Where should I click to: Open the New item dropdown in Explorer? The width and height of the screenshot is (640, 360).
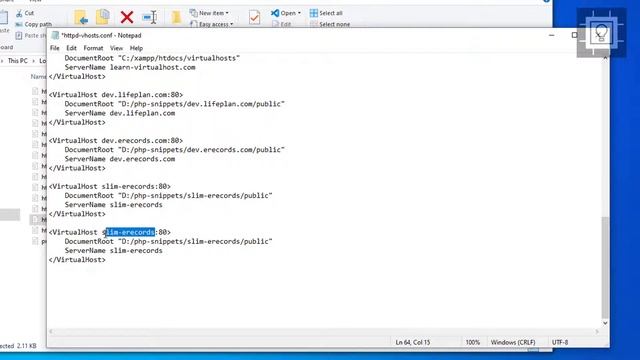tap(209, 13)
